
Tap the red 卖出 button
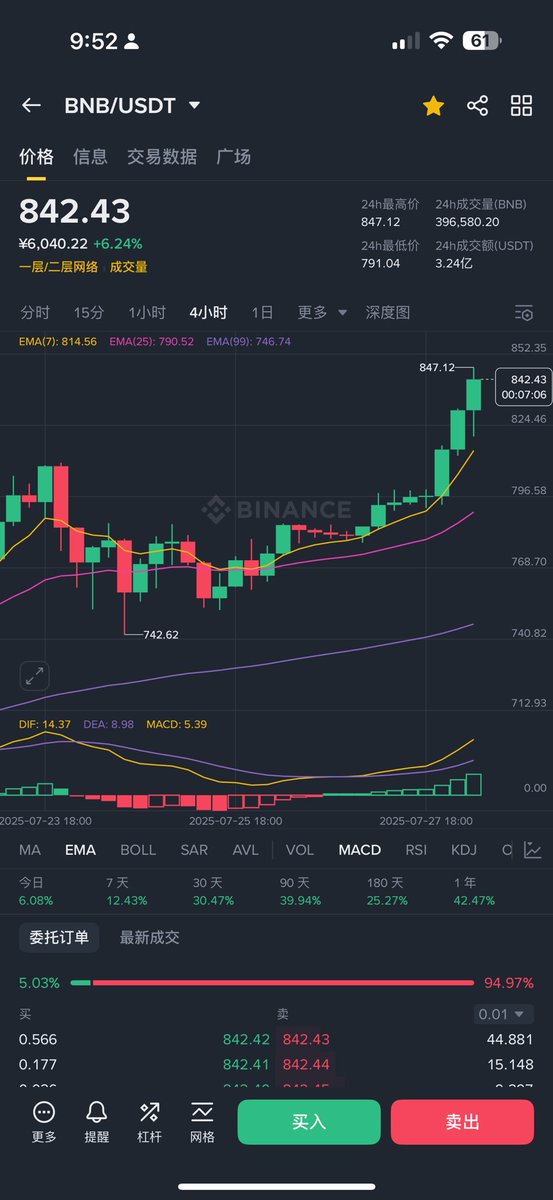tap(462, 1122)
